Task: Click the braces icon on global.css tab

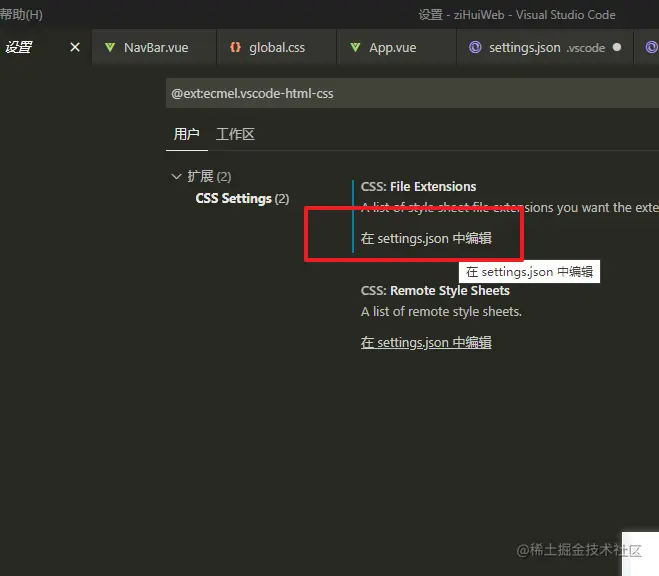Action: pyautogui.click(x=235, y=47)
